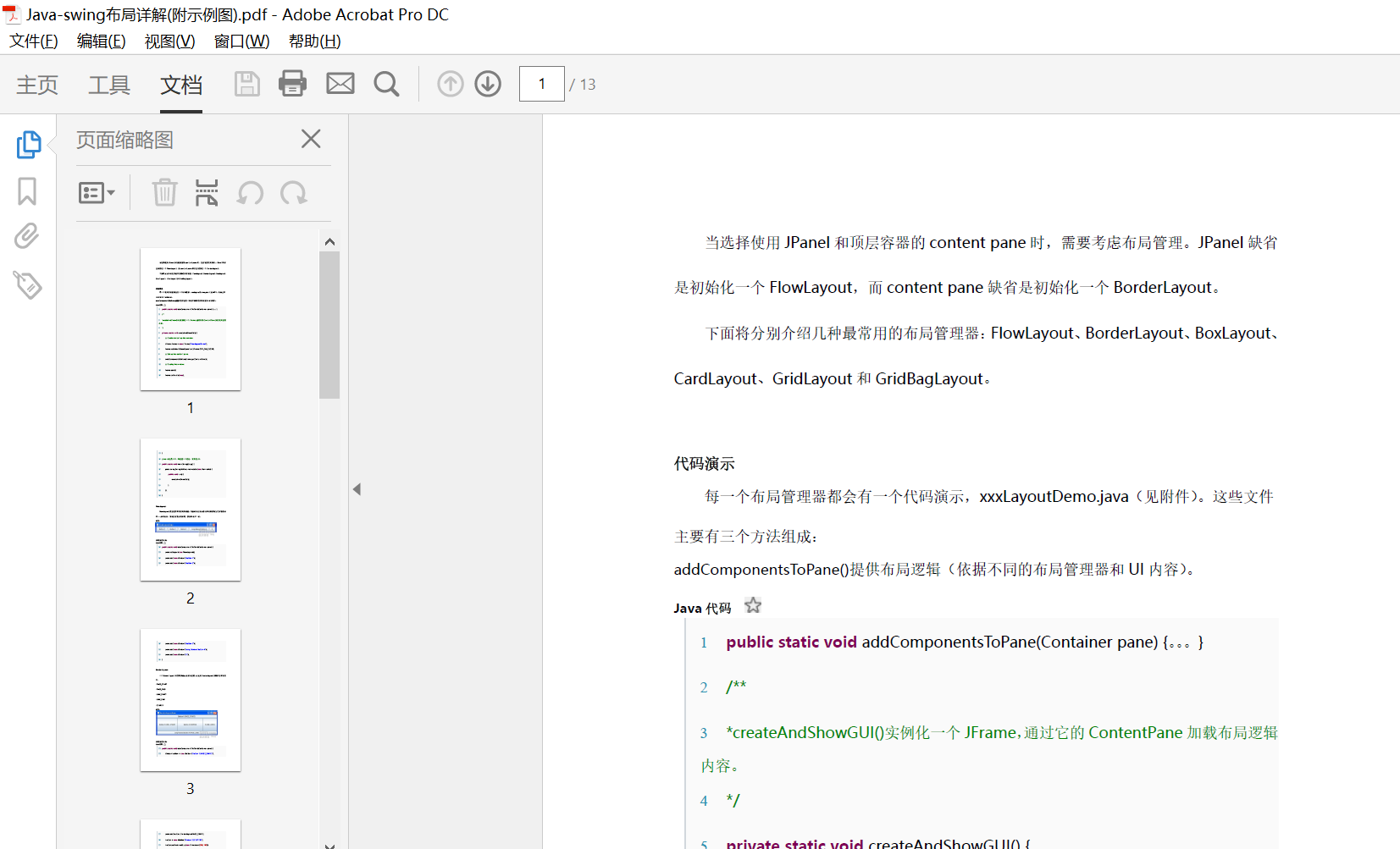This screenshot has width=1400, height=849.
Task: Click code line 'public static void addComponentsToPane'
Action: [x=965, y=642]
